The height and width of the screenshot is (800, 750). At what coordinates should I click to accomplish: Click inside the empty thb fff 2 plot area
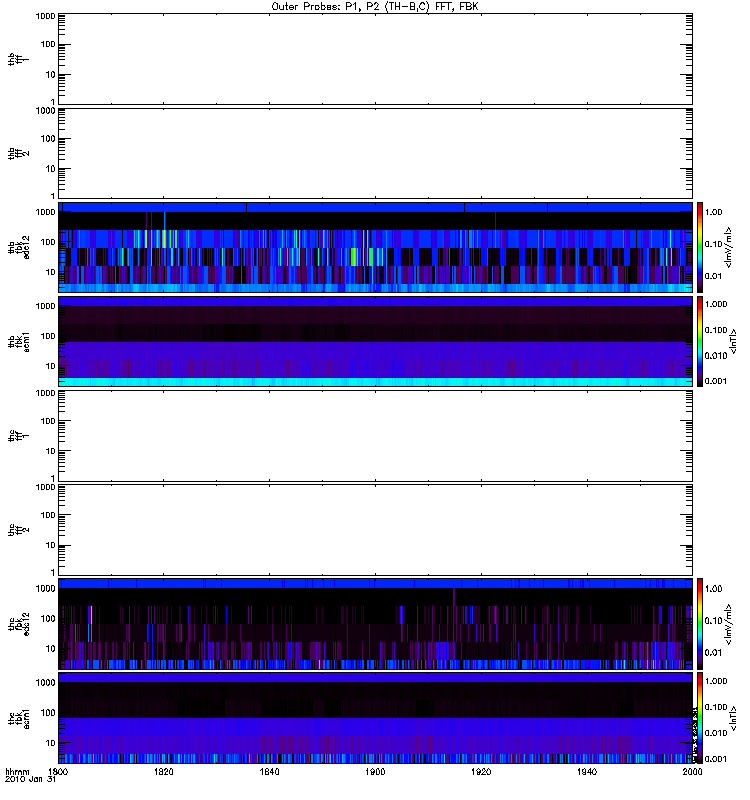click(375, 154)
